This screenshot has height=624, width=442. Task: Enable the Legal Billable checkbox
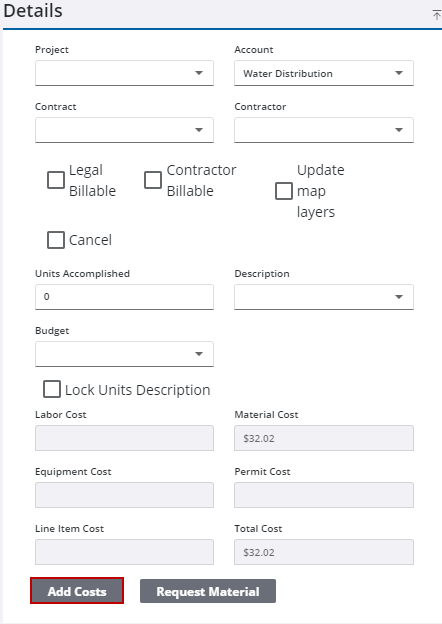pos(56,180)
